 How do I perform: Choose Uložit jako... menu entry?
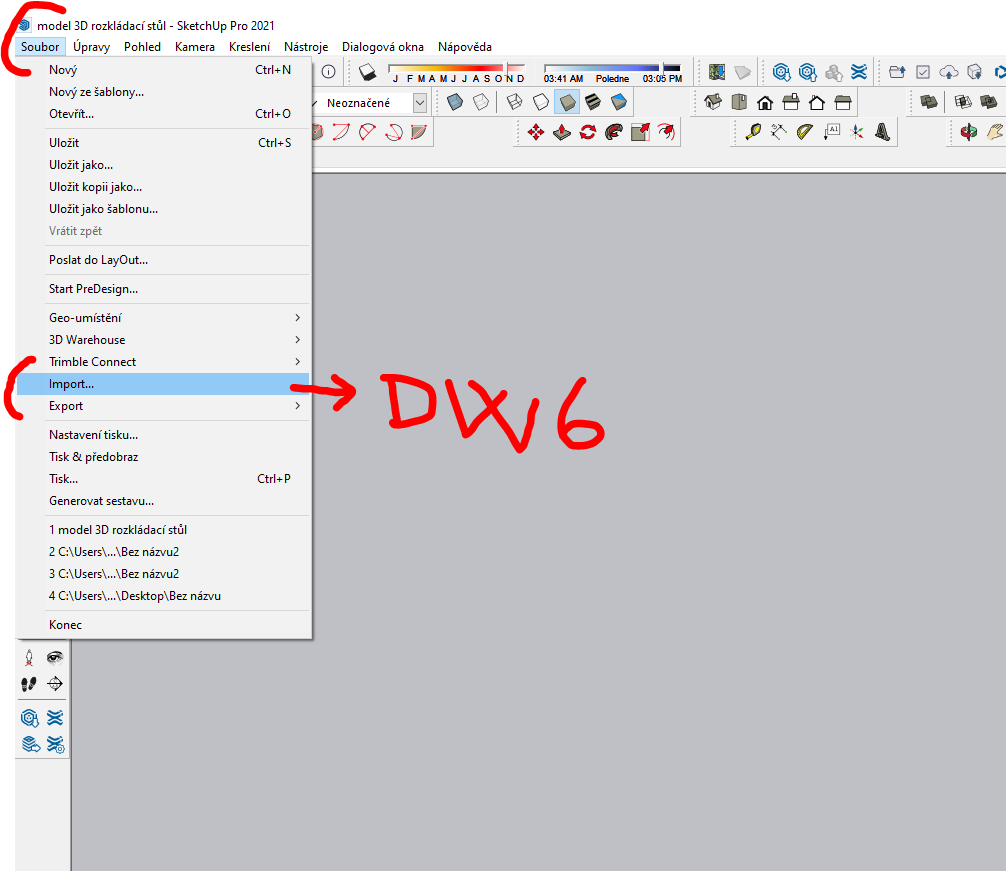coord(163,165)
